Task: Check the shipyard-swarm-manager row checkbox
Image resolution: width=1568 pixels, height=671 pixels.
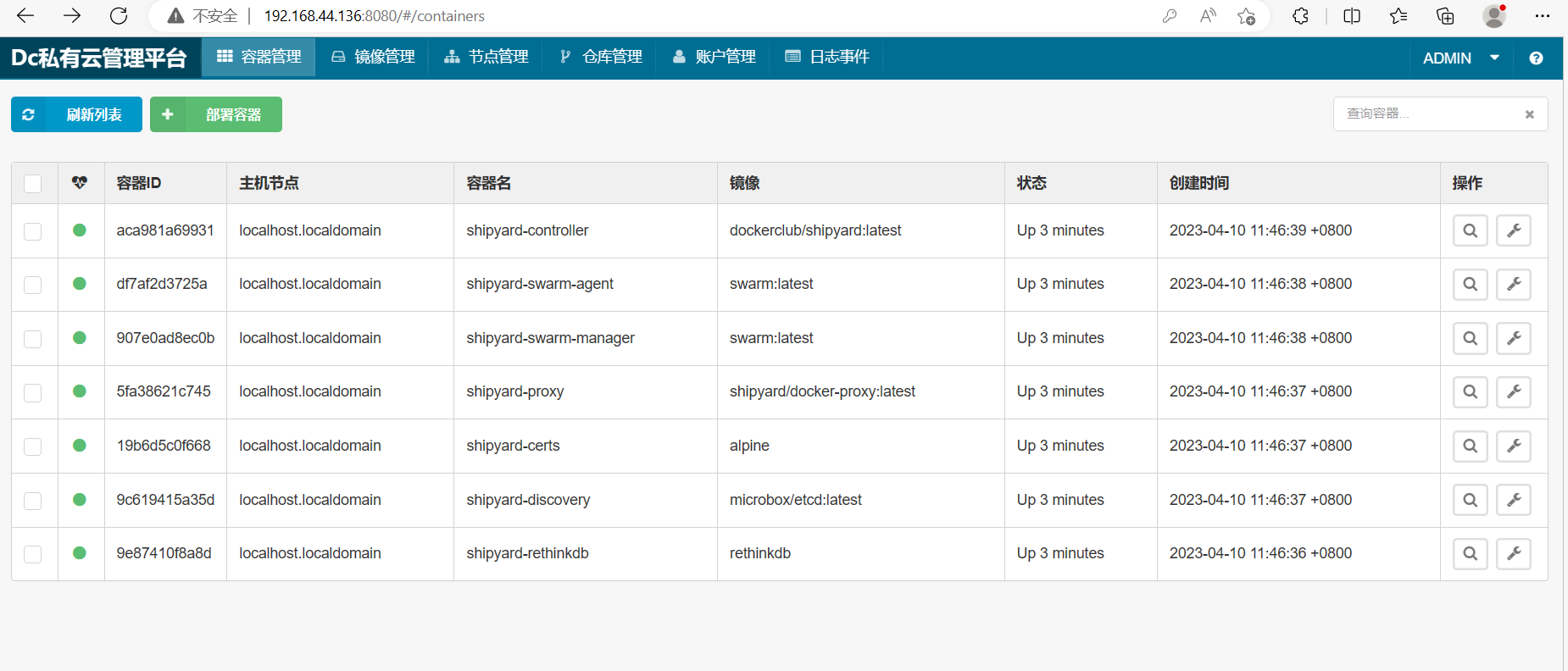Action: coord(33,339)
